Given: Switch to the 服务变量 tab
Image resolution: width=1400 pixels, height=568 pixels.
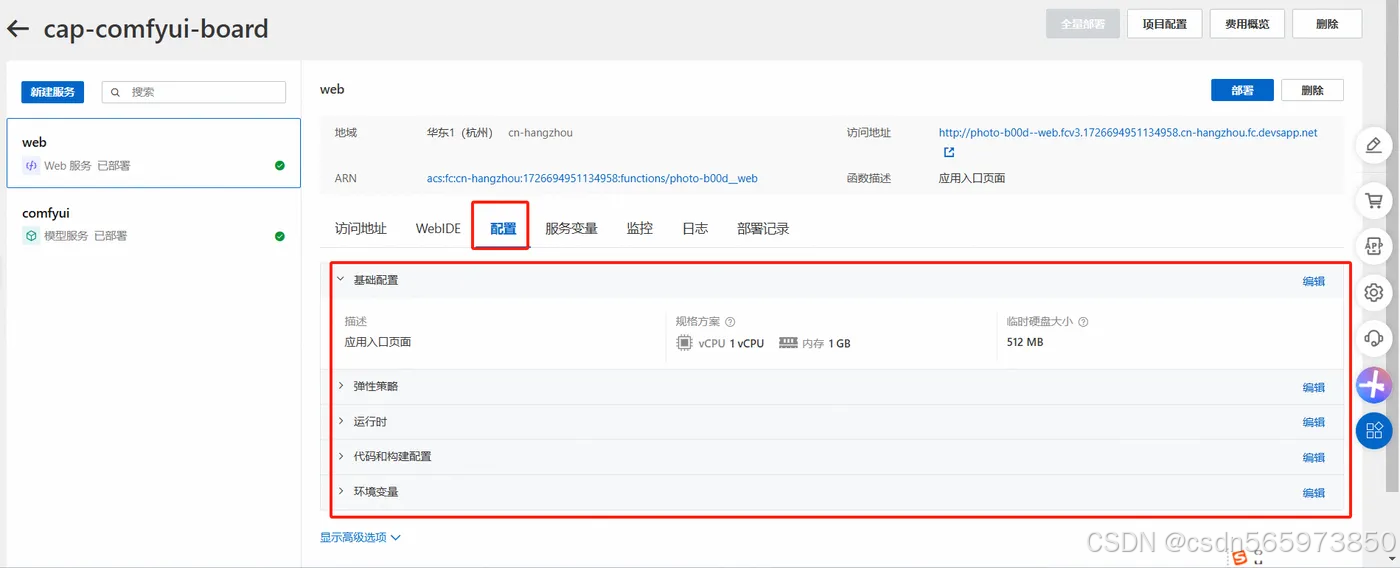Looking at the screenshot, I should coord(571,228).
